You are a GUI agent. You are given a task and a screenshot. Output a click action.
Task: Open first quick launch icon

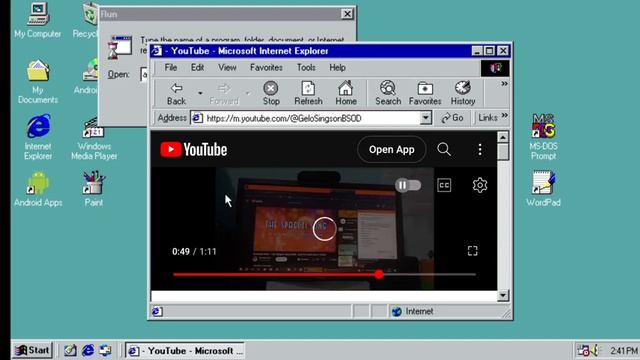point(70,350)
